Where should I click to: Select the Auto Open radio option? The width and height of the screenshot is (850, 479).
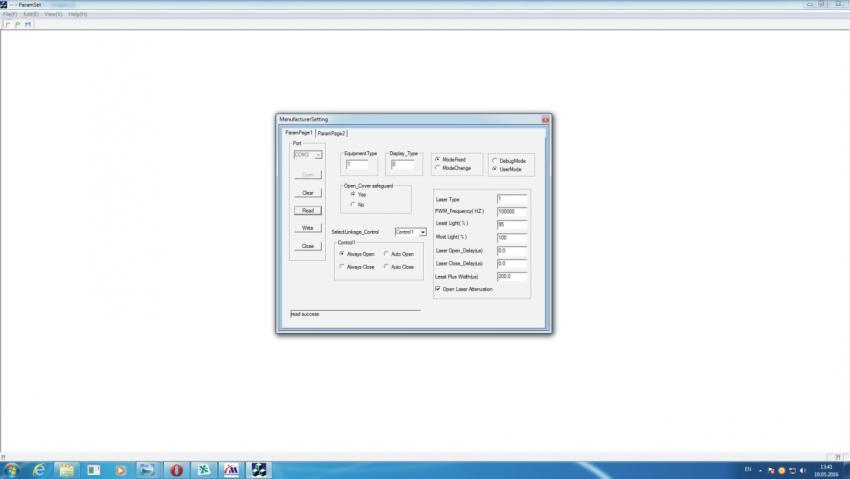click(385, 254)
